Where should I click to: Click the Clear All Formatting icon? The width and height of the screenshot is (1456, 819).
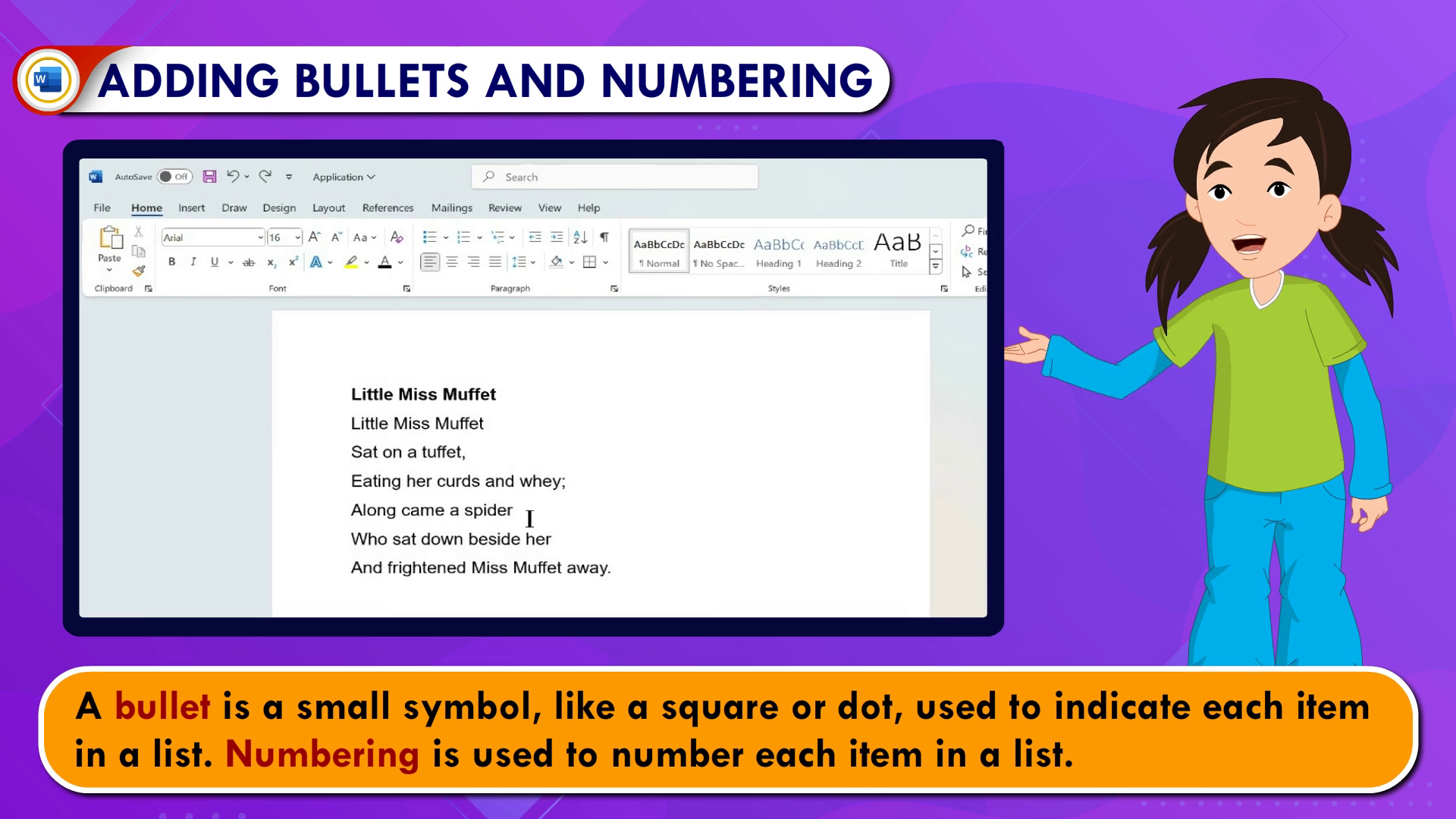click(397, 237)
